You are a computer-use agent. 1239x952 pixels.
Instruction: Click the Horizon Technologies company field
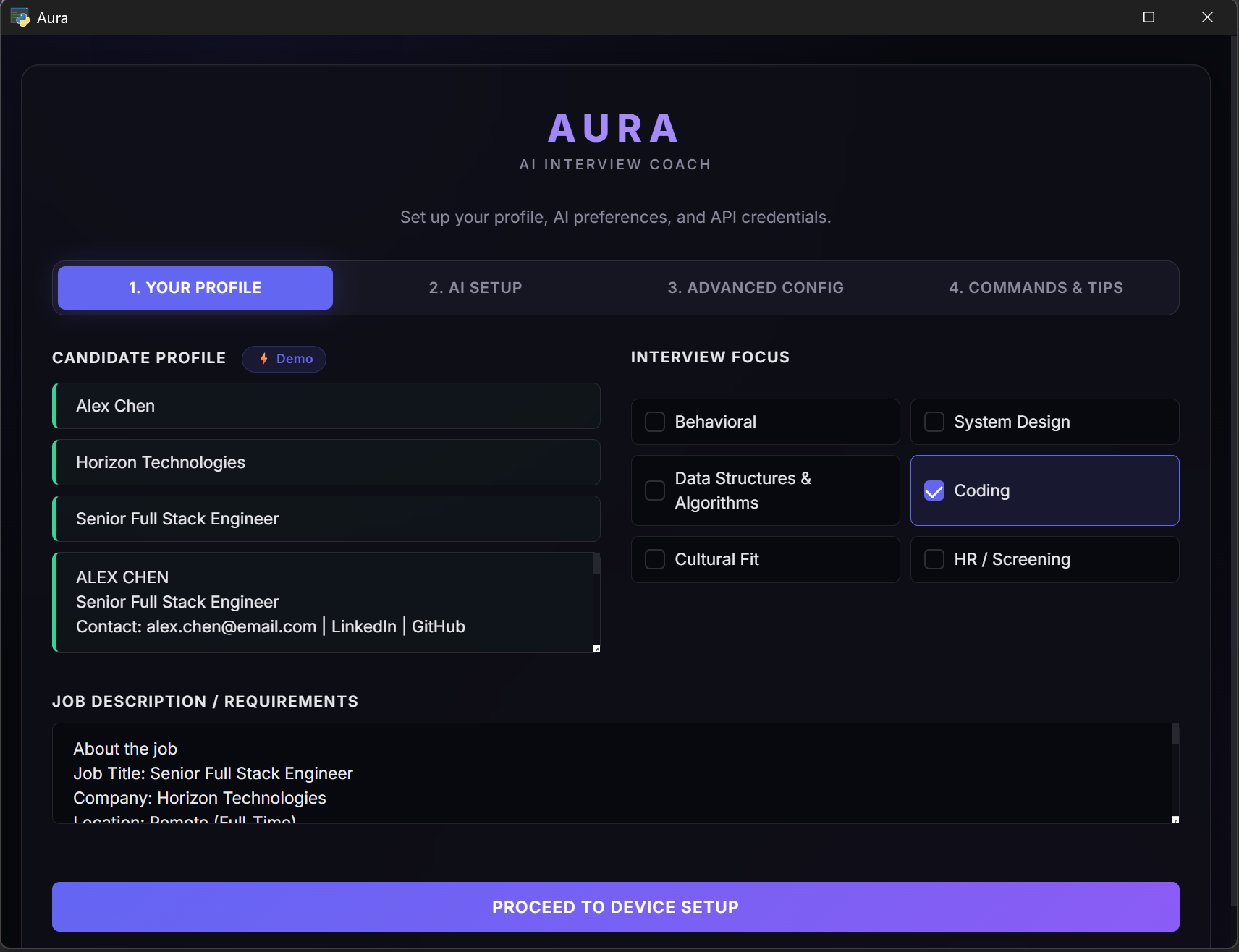coord(326,462)
